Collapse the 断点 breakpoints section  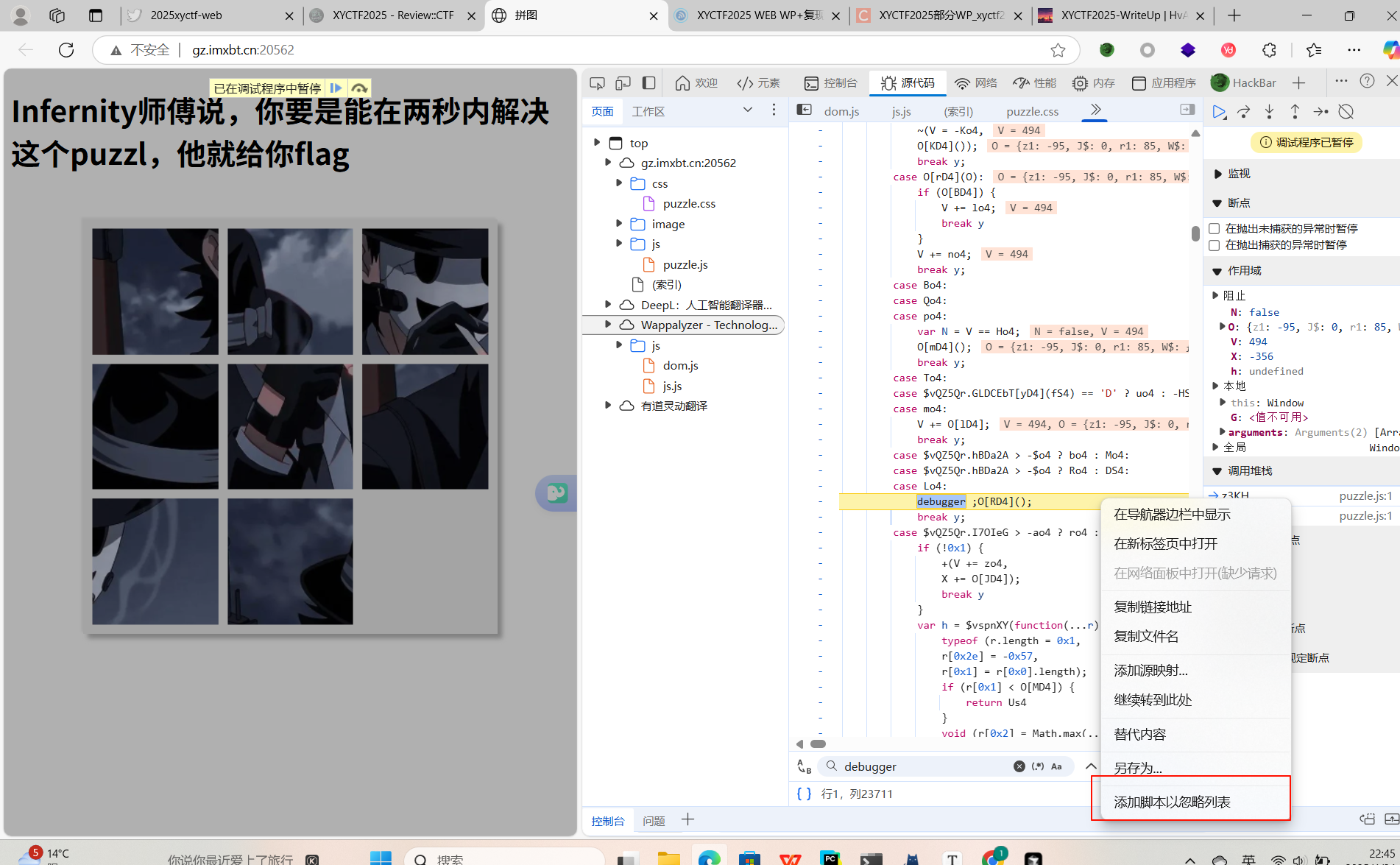[x=1217, y=203]
